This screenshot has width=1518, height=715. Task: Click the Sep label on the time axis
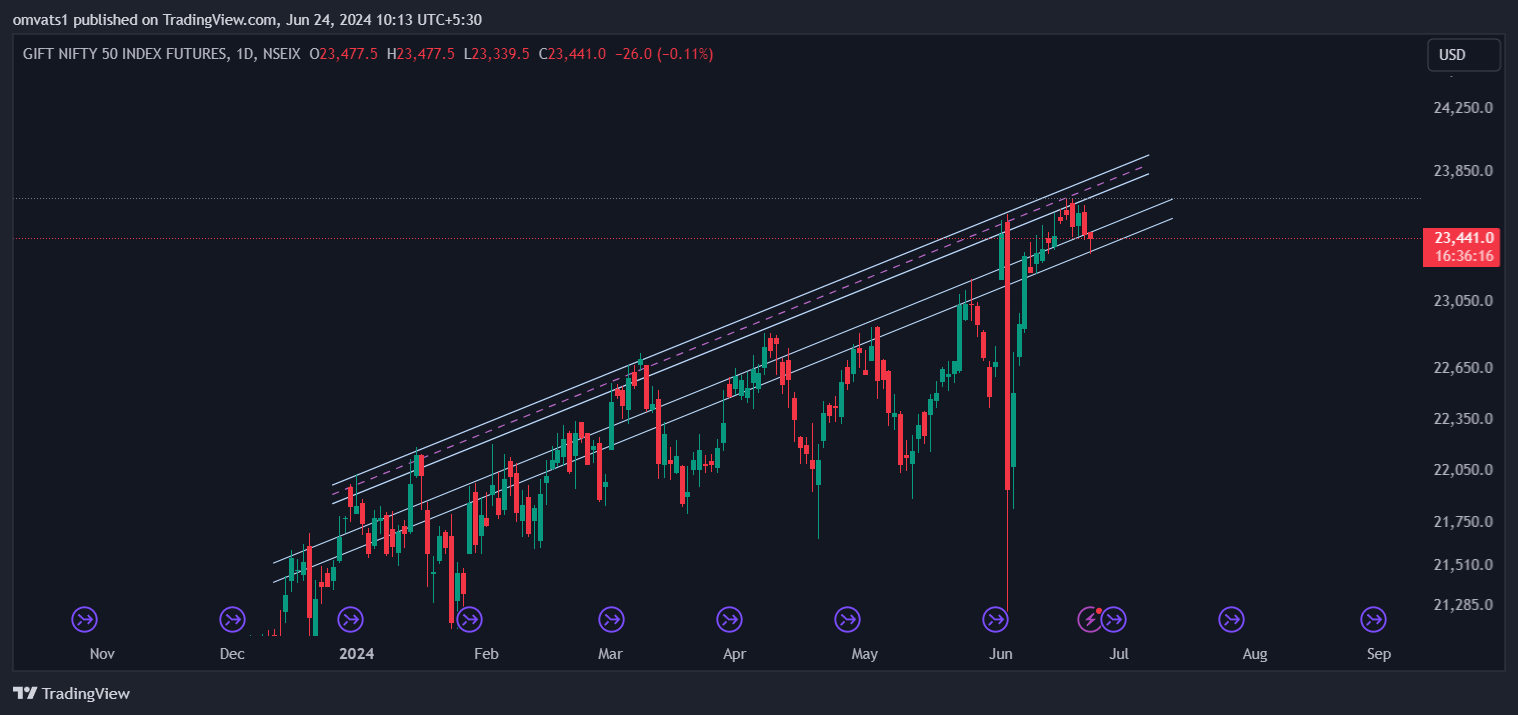1379,654
